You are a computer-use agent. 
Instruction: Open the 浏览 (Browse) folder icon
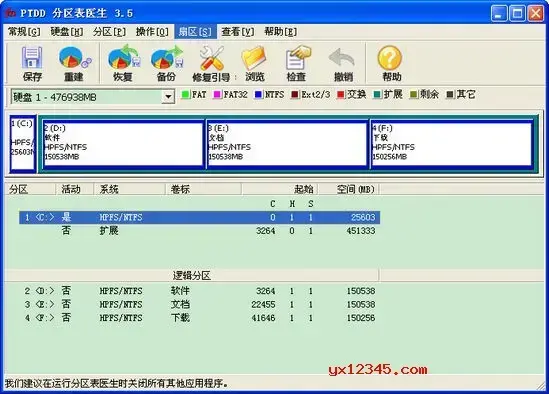(x=255, y=64)
